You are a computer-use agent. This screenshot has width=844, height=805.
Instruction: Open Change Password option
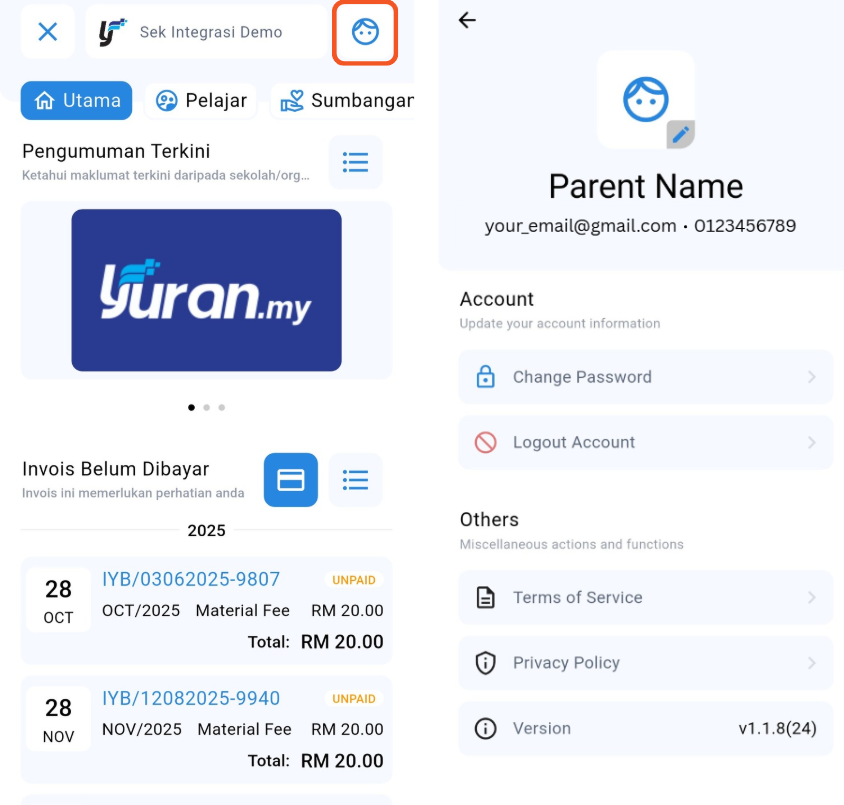pyautogui.click(x=645, y=377)
